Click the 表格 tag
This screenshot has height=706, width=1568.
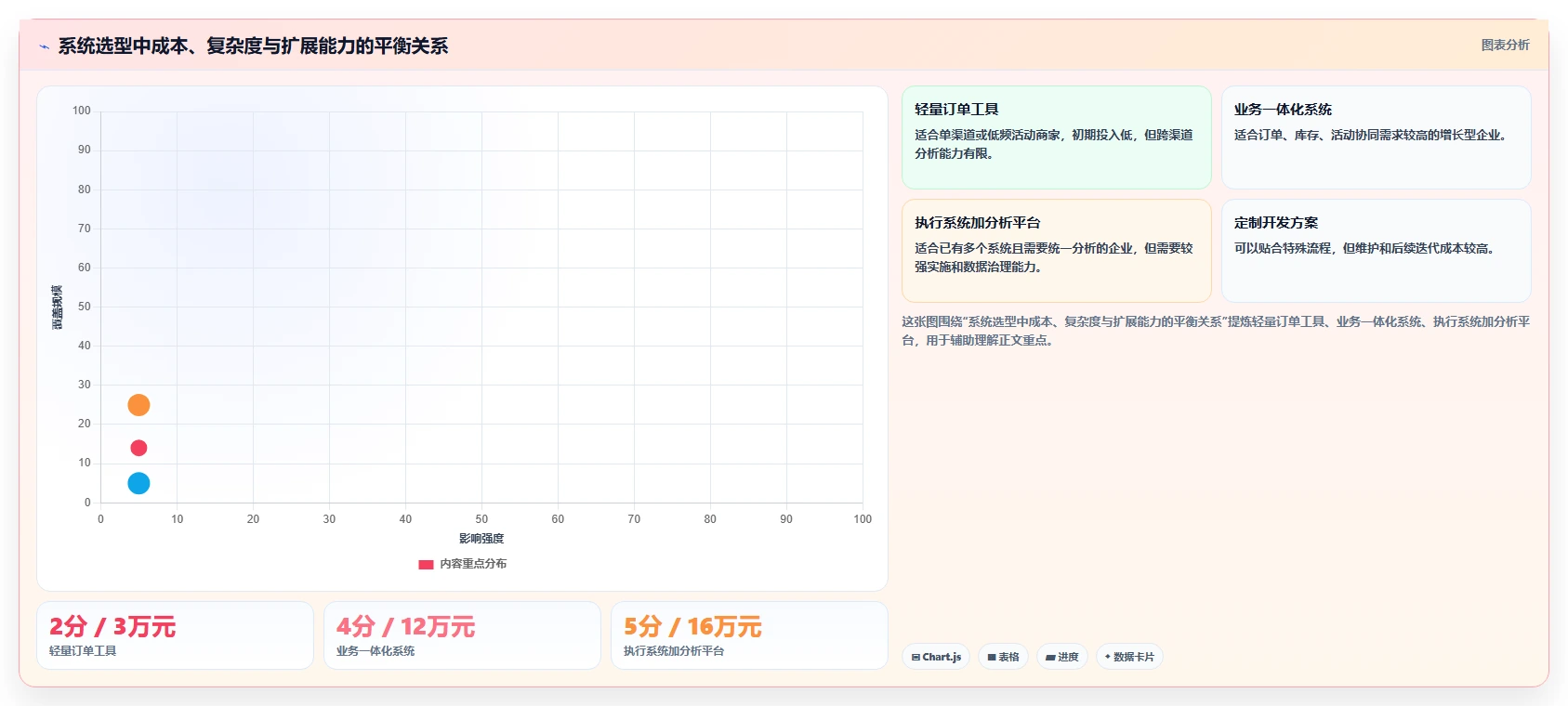tap(1003, 657)
